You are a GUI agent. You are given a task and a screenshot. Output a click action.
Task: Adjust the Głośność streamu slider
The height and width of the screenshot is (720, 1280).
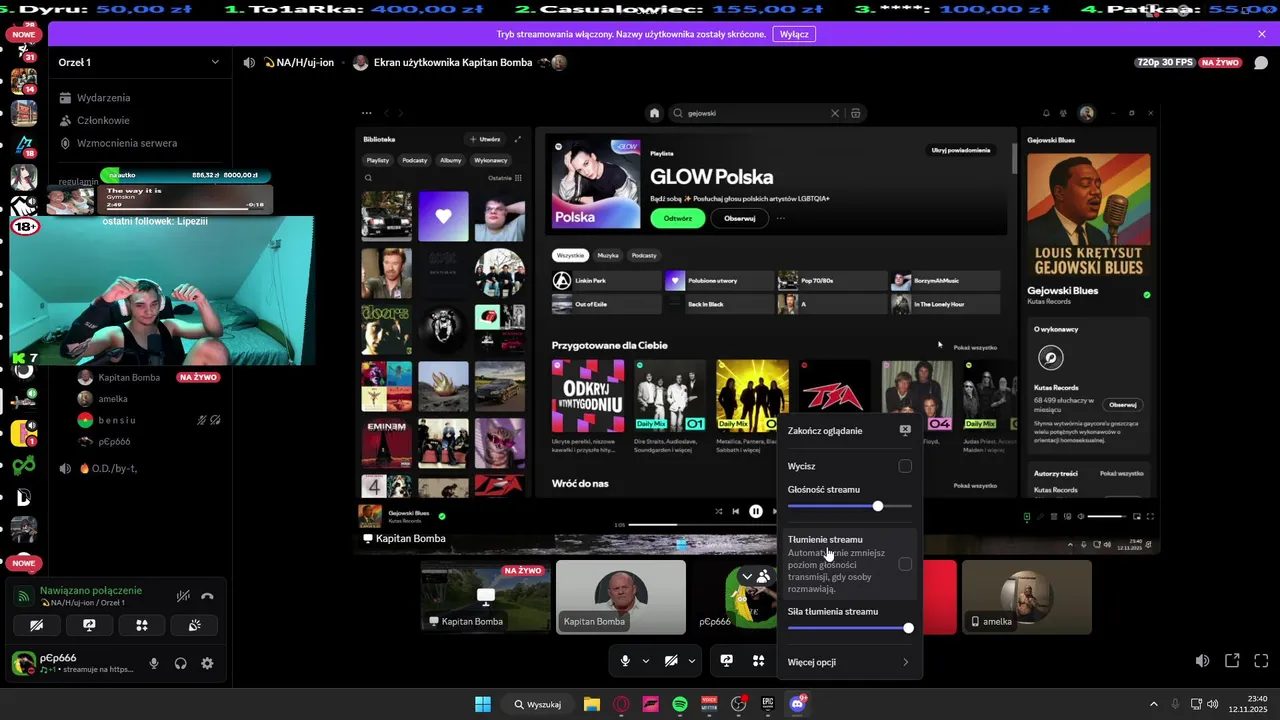point(849,506)
